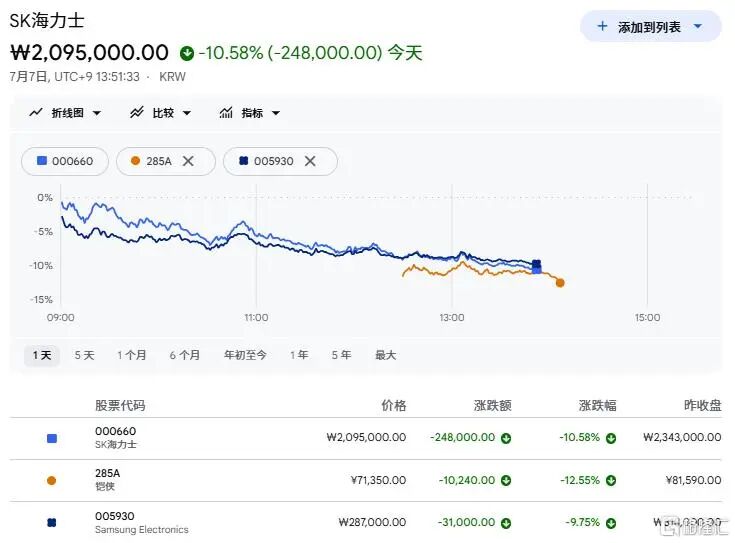Click the plus icon in add-to-list button
Viewport: 735px width, 543px height.
[x=602, y=26]
